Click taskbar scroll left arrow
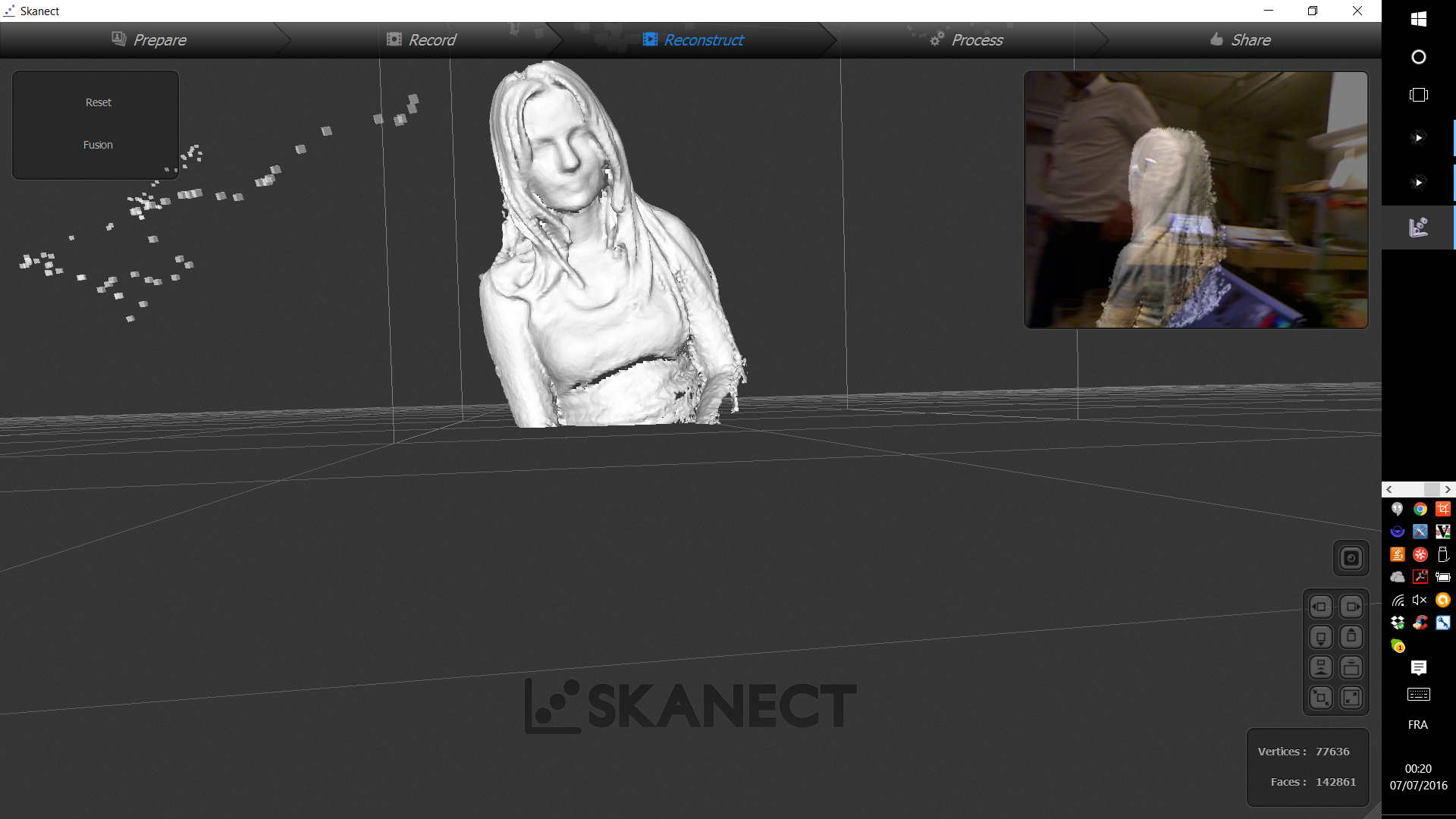Image resolution: width=1456 pixels, height=819 pixels. point(1389,490)
